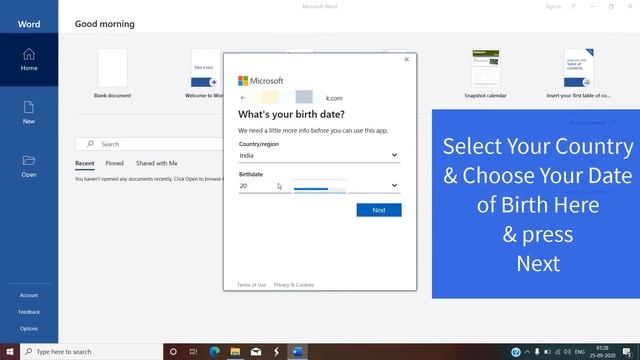Open Task View on the taskbar
The image size is (640, 360).
tap(193, 351)
